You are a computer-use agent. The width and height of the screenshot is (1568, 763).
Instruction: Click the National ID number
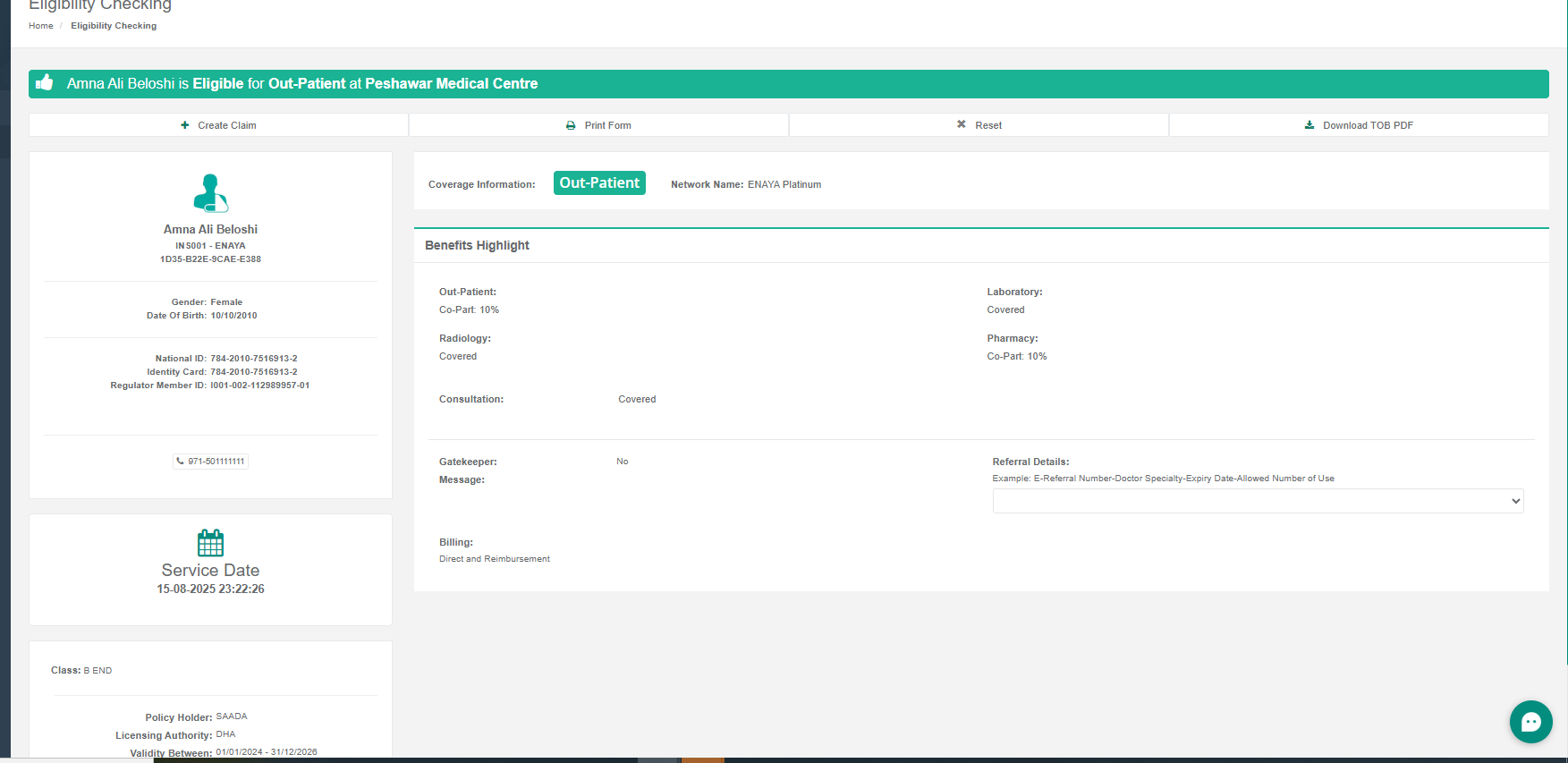(253, 359)
